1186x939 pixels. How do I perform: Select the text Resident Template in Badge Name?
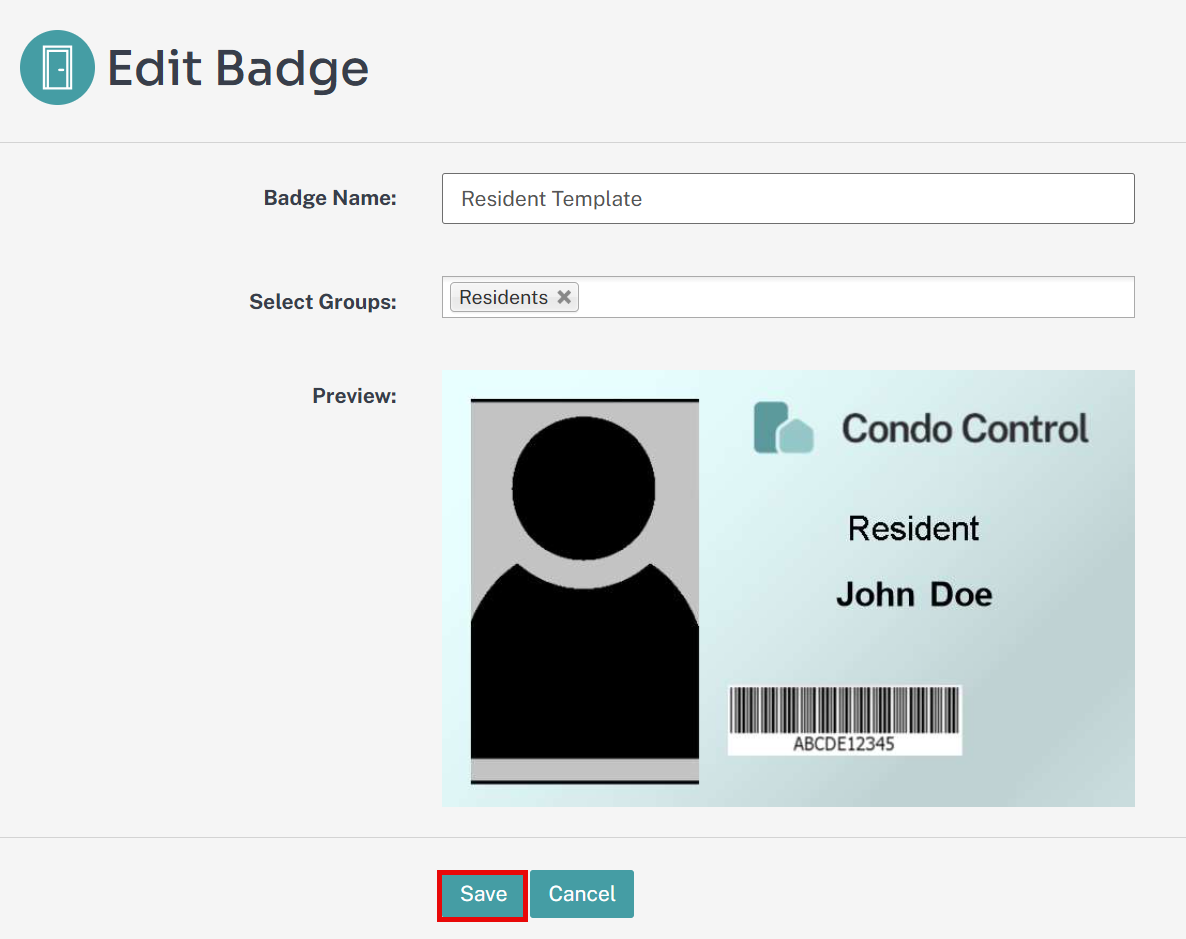[550, 198]
